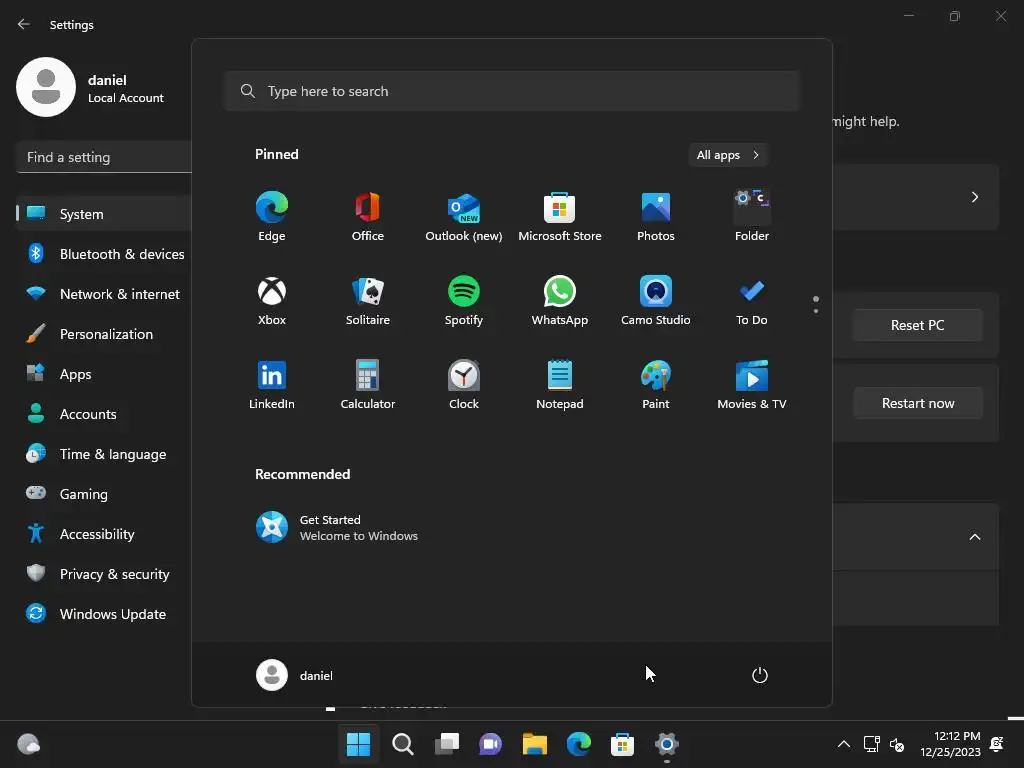Select System in Settings sidebar
The height and width of the screenshot is (768, 1024).
coord(104,214)
